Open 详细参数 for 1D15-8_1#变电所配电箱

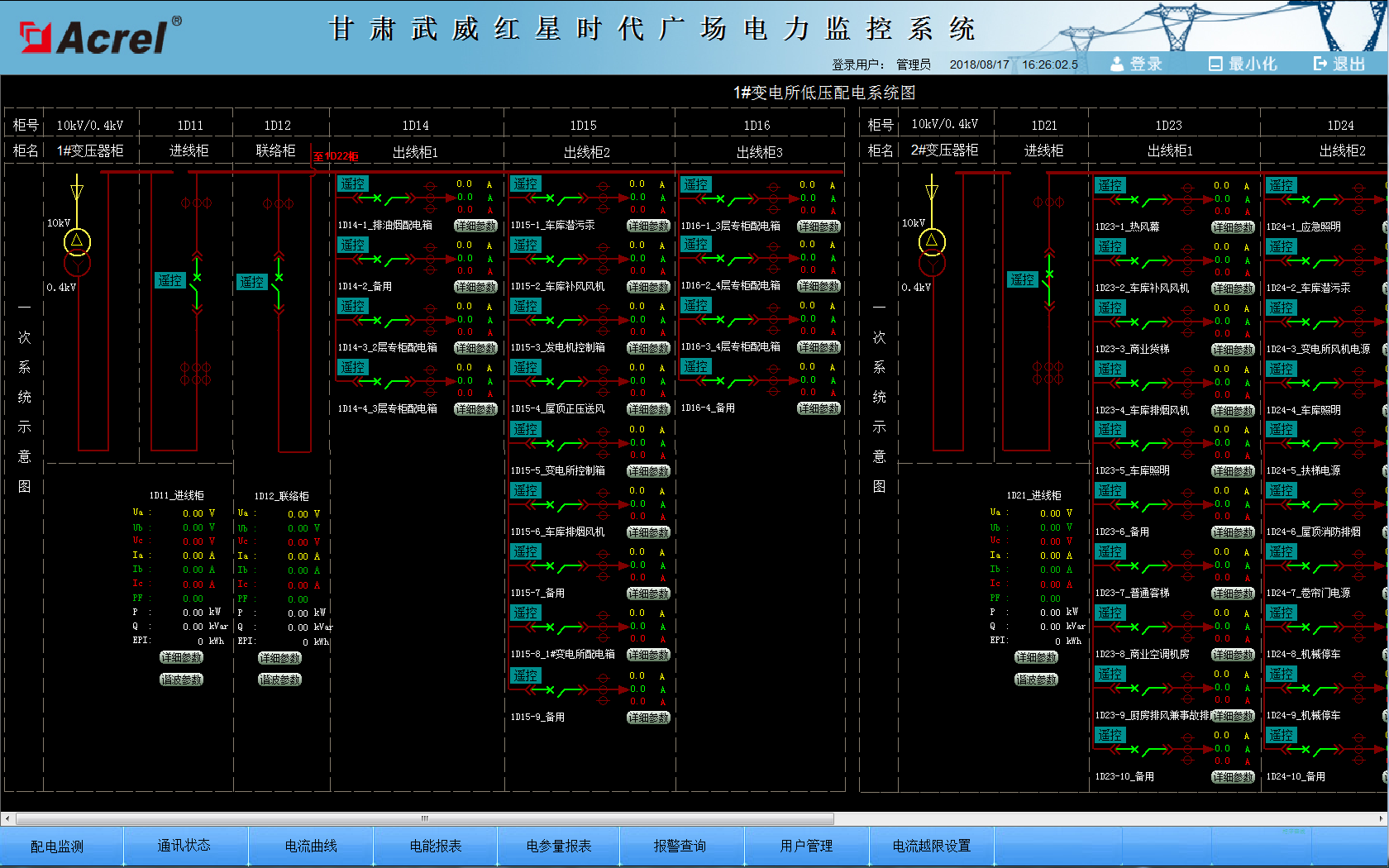(x=649, y=655)
